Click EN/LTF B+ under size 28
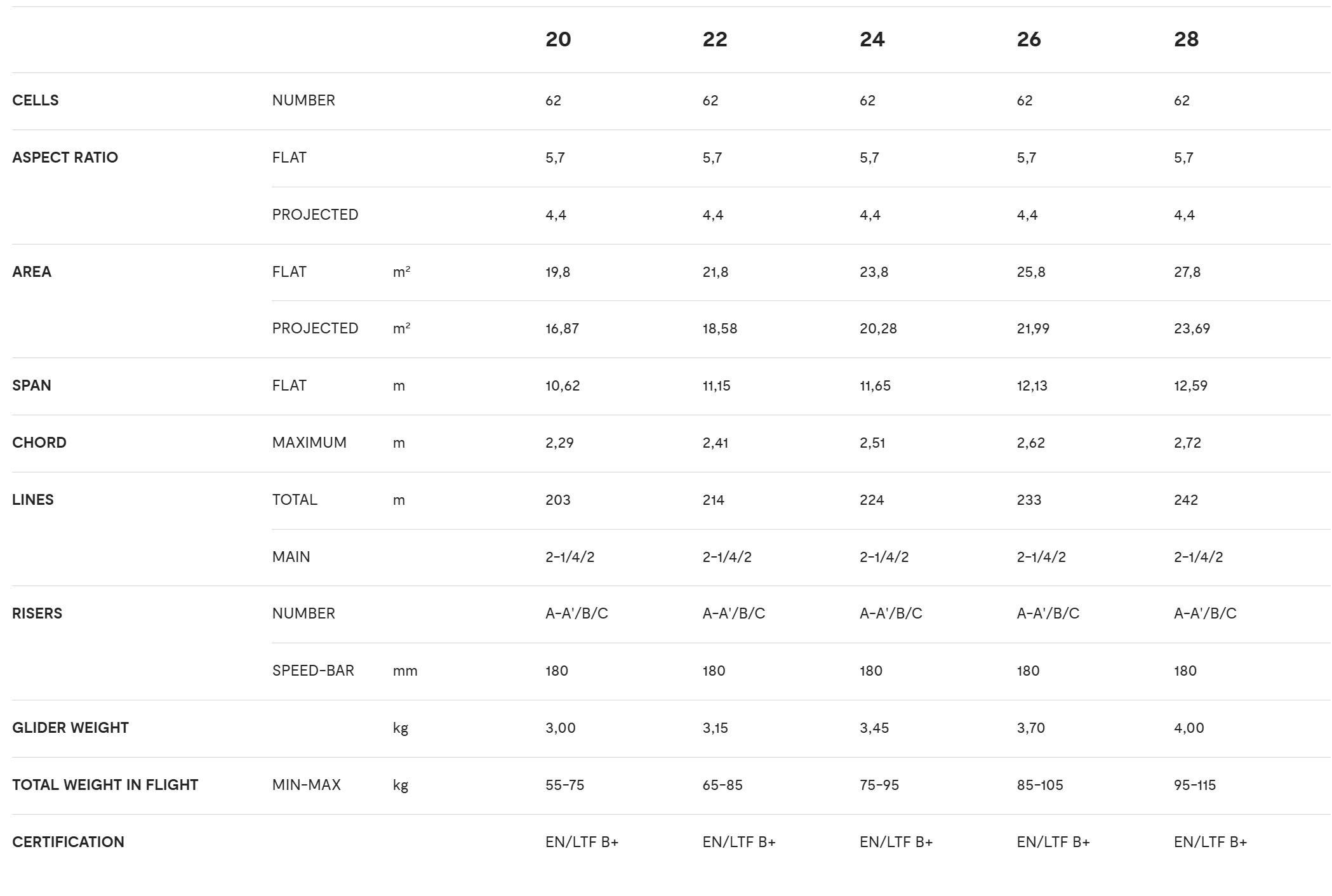The width and height of the screenshot is (1332, 896). [x=1210, y=842]
